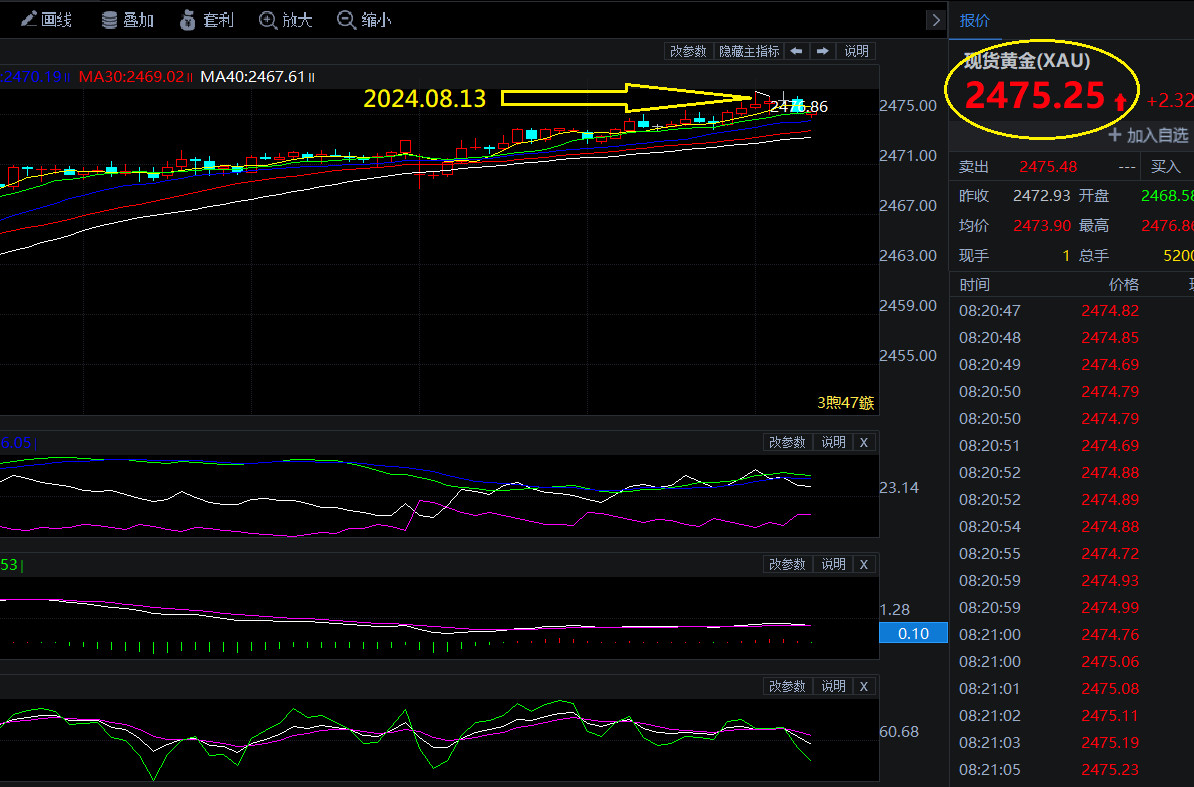The image size is (1194, 787).
Task: Close the first sub-indicator panel with X
Action: 864,442
